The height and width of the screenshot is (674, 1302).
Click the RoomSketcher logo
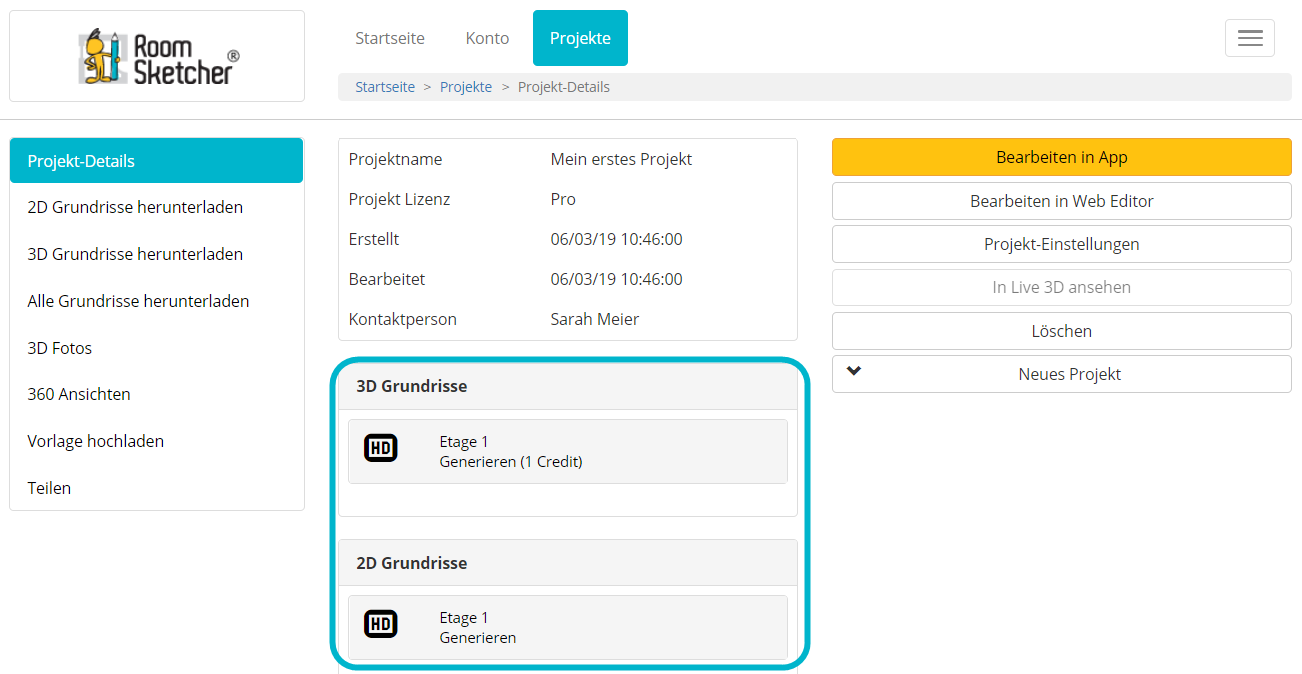[158, 57]
